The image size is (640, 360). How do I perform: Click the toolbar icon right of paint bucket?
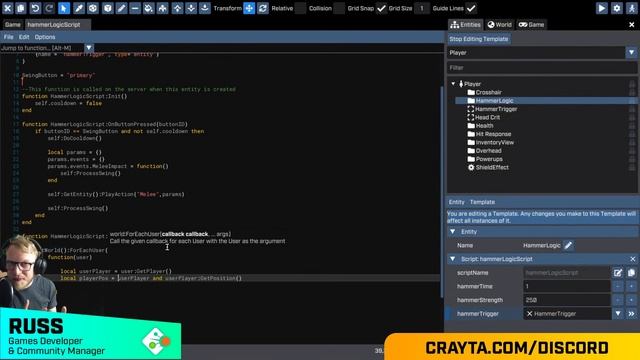click(x=163, y=8)
